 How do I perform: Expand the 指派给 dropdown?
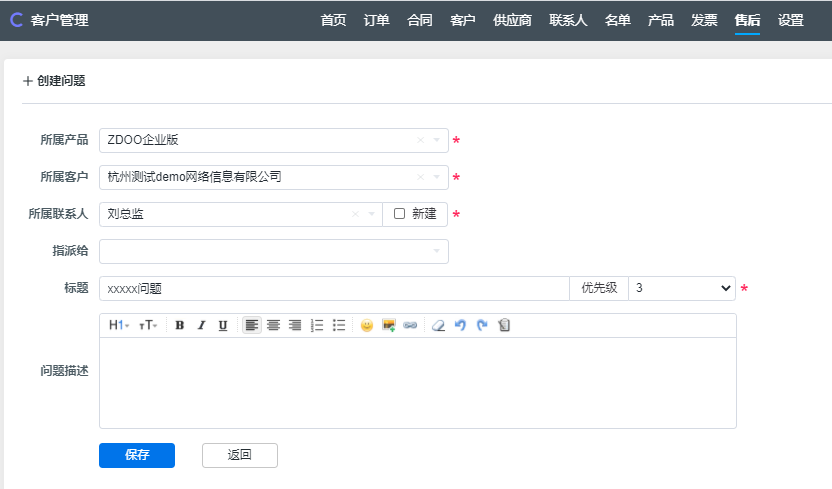436,251
